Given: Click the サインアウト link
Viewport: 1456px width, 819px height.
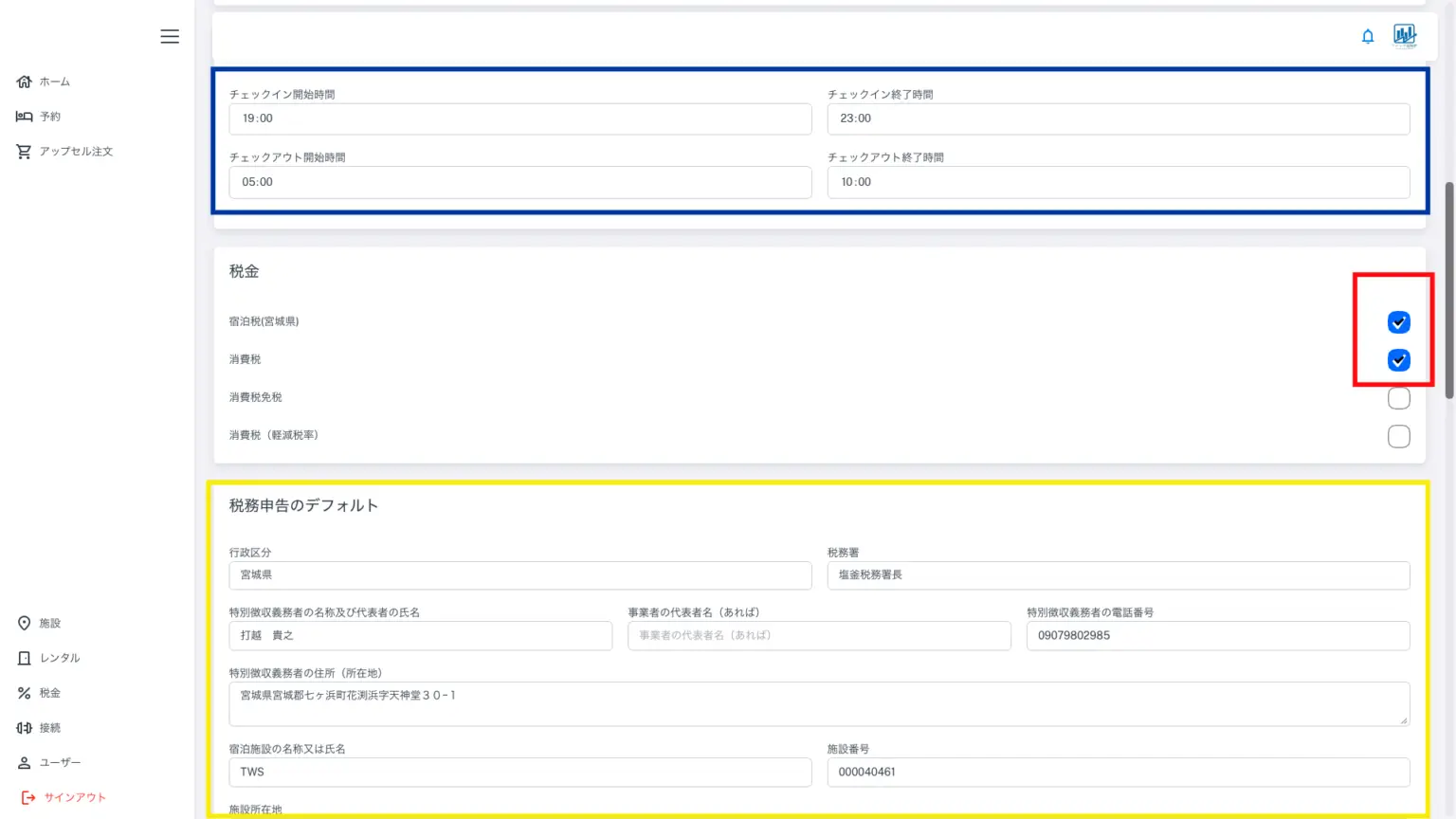Looking at the screenshot, I should (x=74, y=797).
